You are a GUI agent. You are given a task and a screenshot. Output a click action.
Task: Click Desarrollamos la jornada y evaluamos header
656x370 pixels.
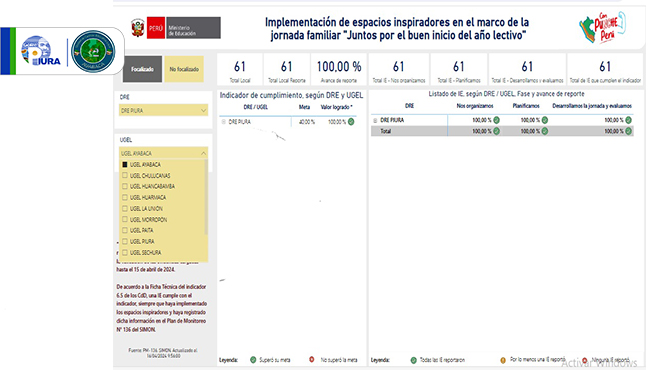tap(592, 106)
